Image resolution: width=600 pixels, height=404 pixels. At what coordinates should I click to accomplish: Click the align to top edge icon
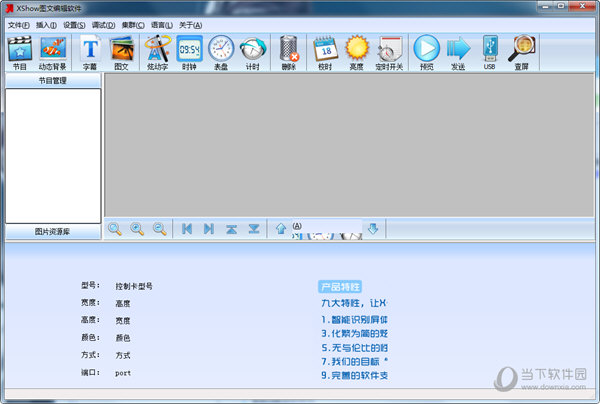click(232, 229)
